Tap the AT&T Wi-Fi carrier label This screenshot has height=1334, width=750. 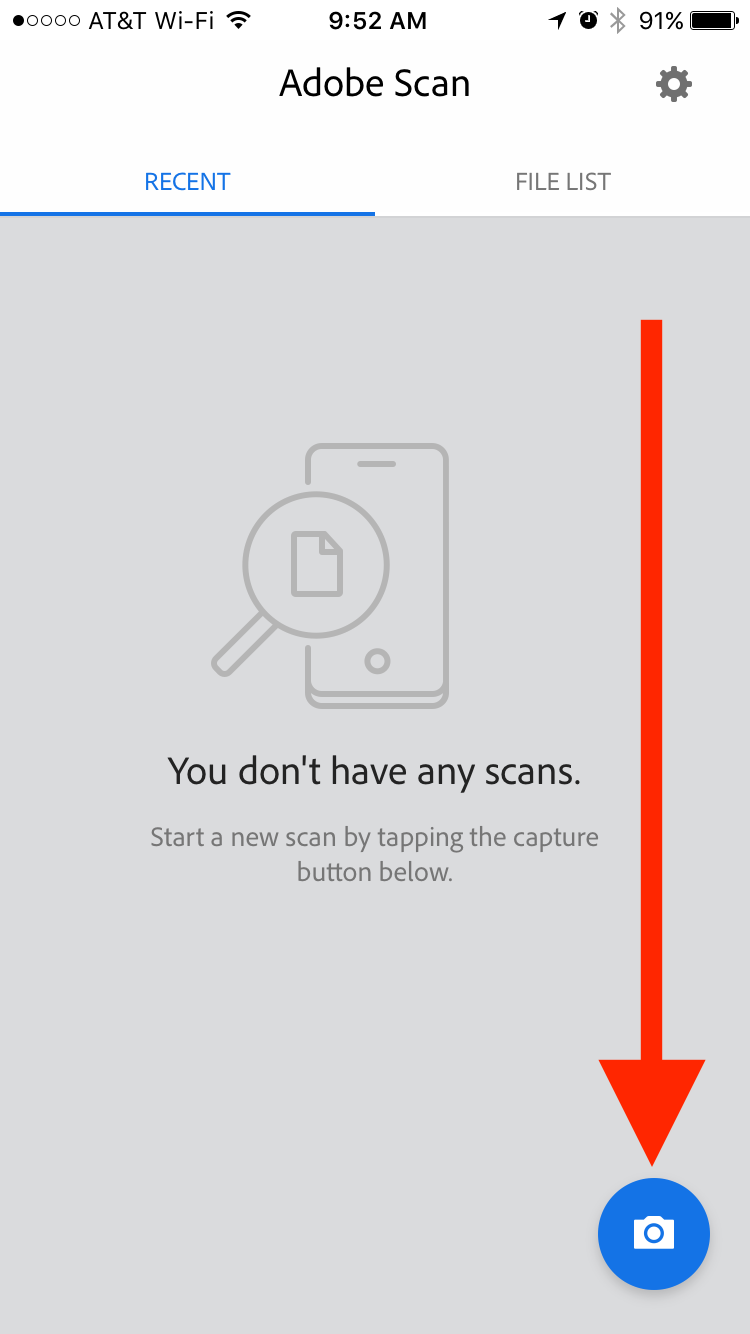(151, 20)
